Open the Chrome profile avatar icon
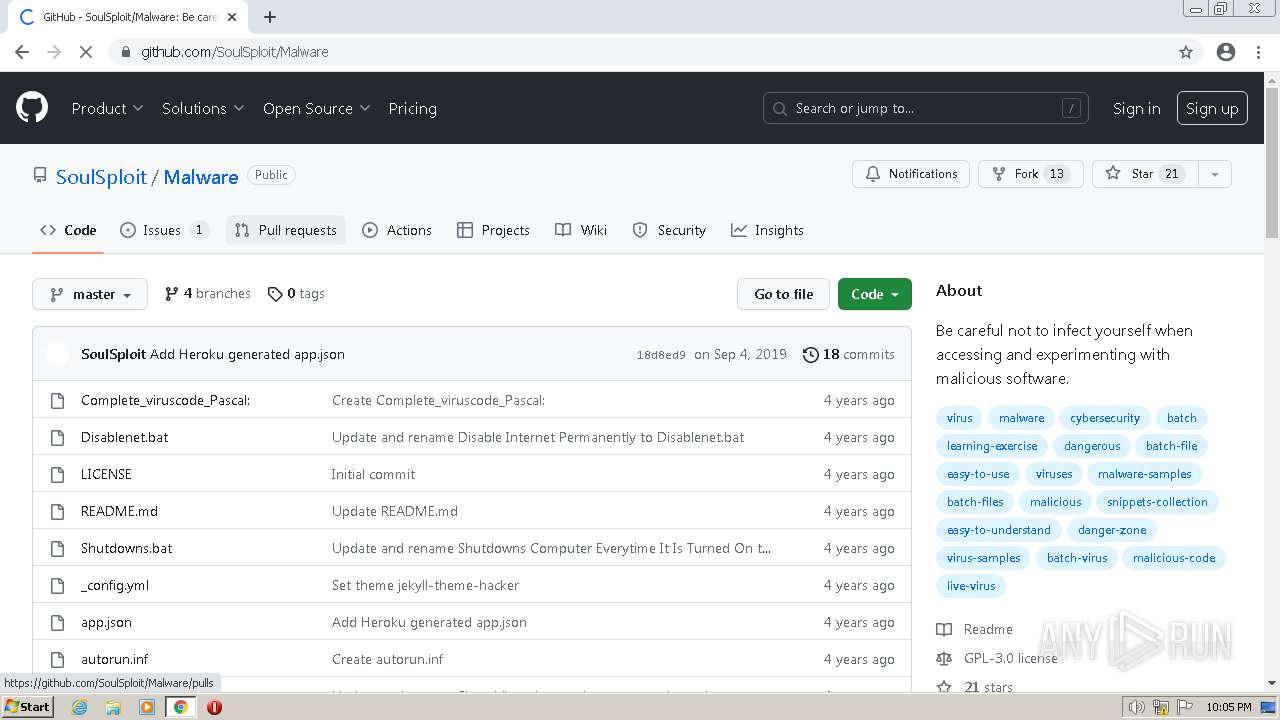 click(x=1226, y=52)
